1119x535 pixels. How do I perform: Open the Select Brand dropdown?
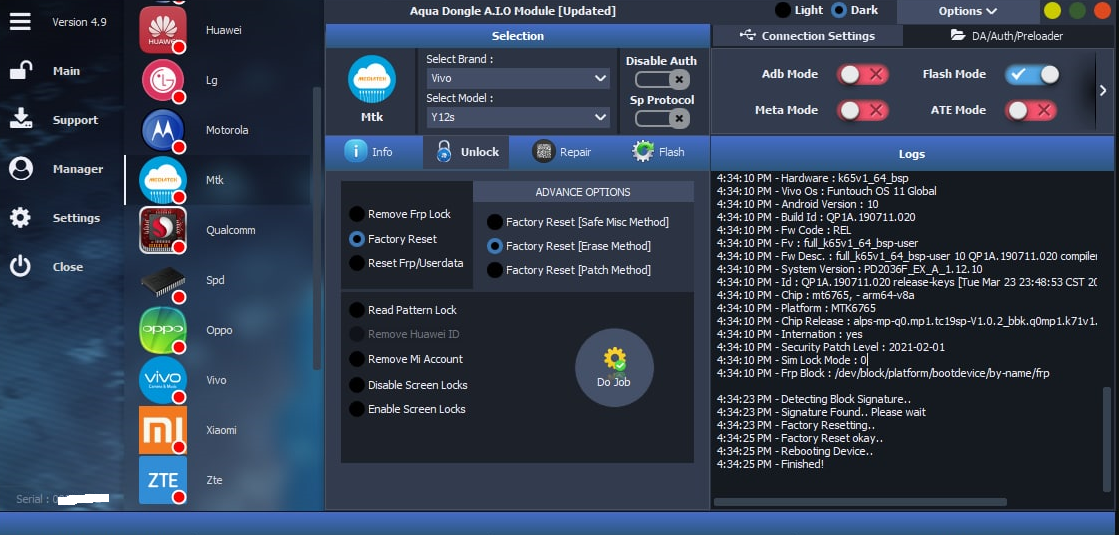518,78
